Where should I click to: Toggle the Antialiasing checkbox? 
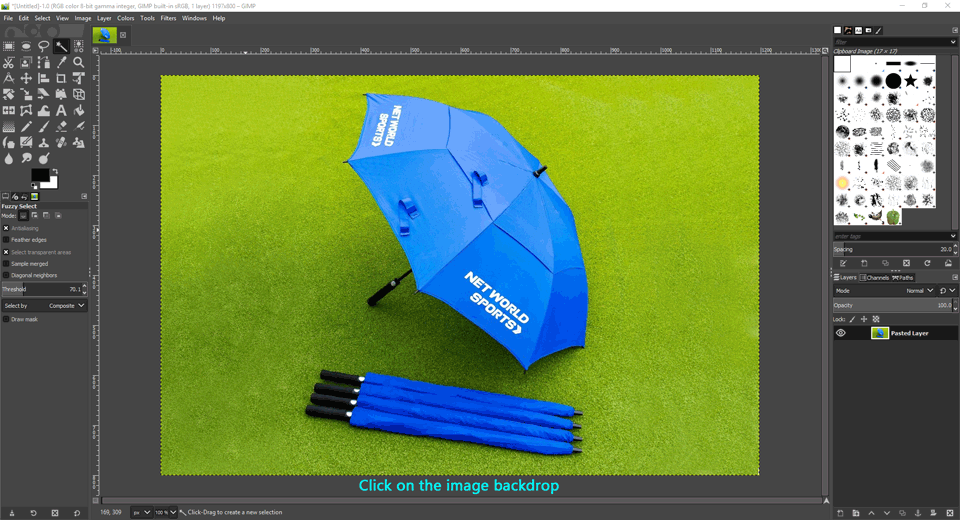[6, 228]
